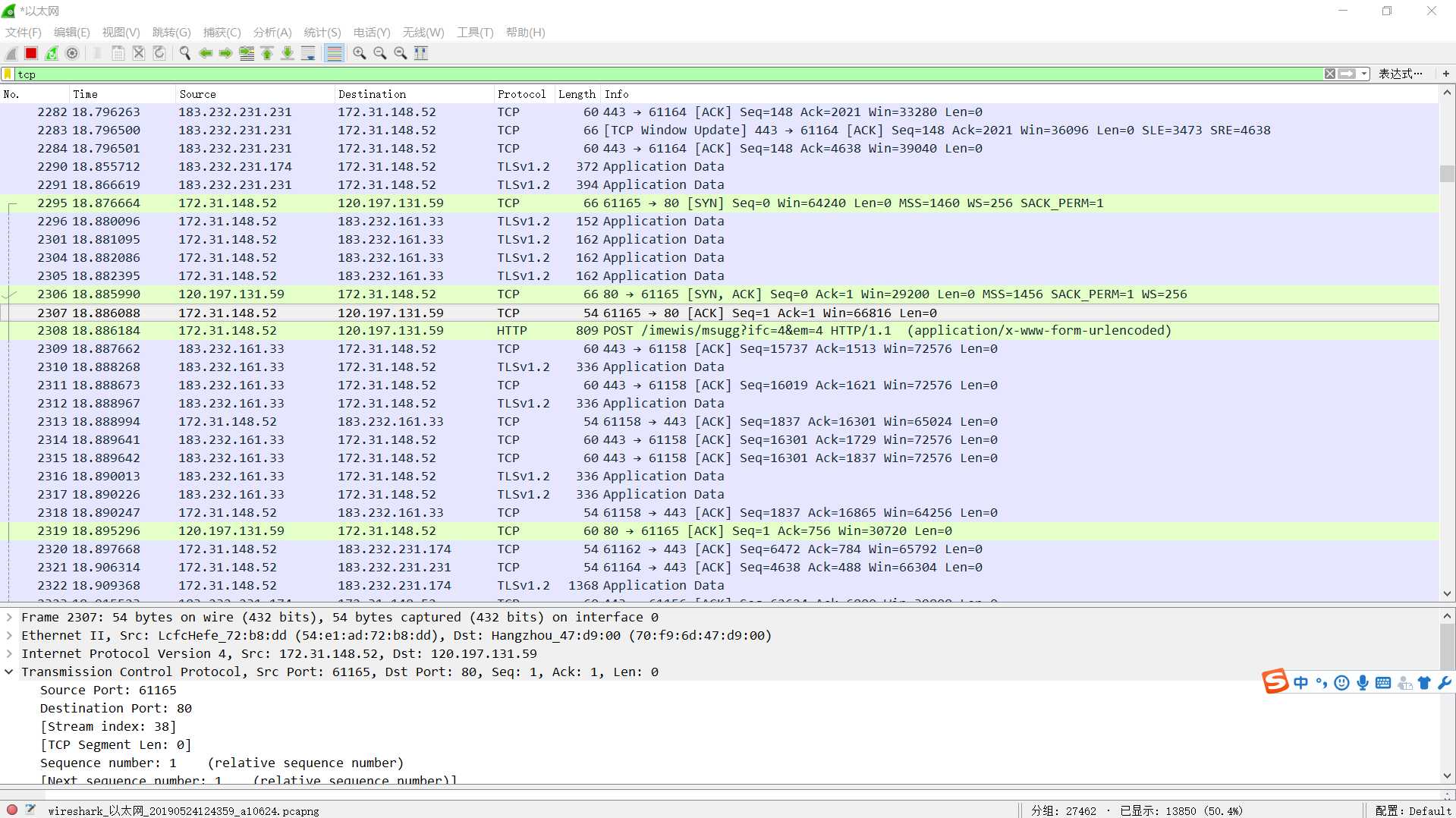Click the 配置: Default profile label
This screenshot has height=818, width=1456.
point(1413,810)
